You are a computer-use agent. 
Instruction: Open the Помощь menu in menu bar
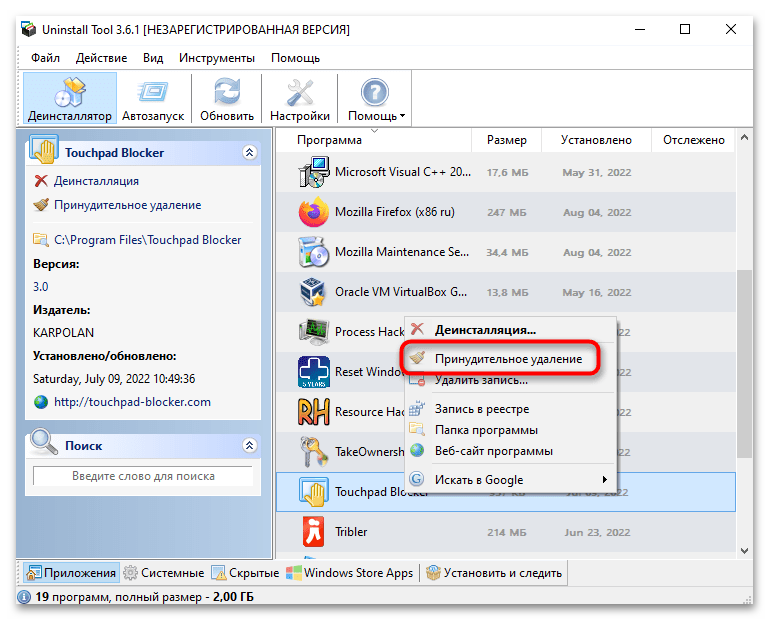(295, 58)
